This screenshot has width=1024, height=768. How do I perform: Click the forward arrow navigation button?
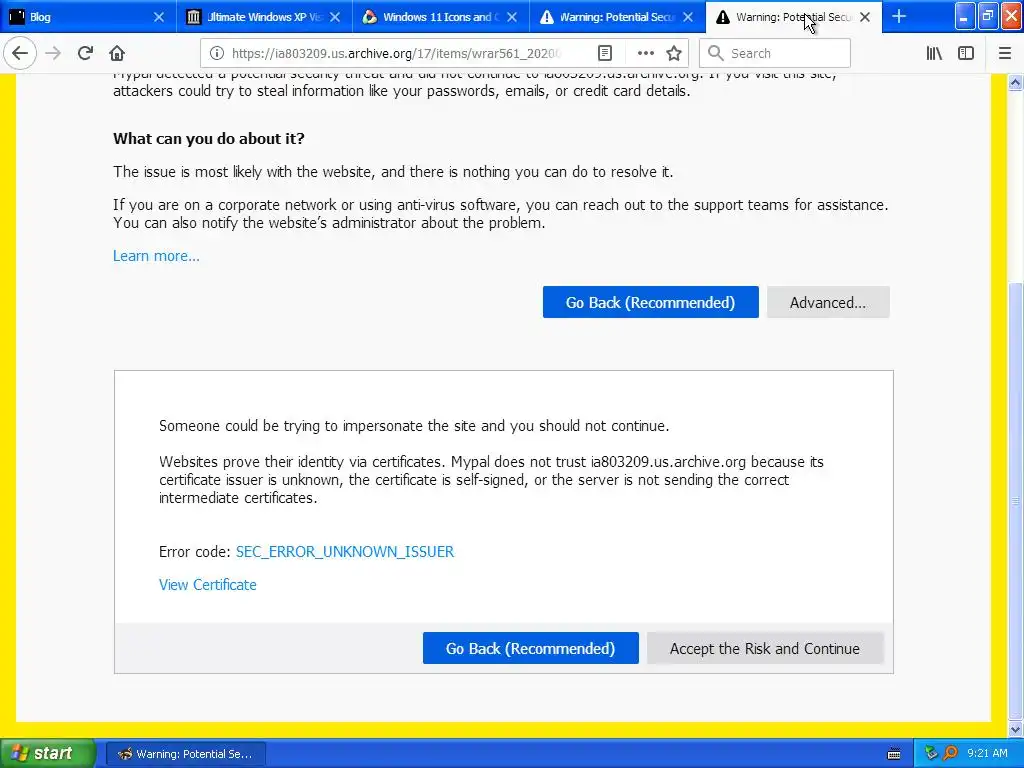pos(53,53)
